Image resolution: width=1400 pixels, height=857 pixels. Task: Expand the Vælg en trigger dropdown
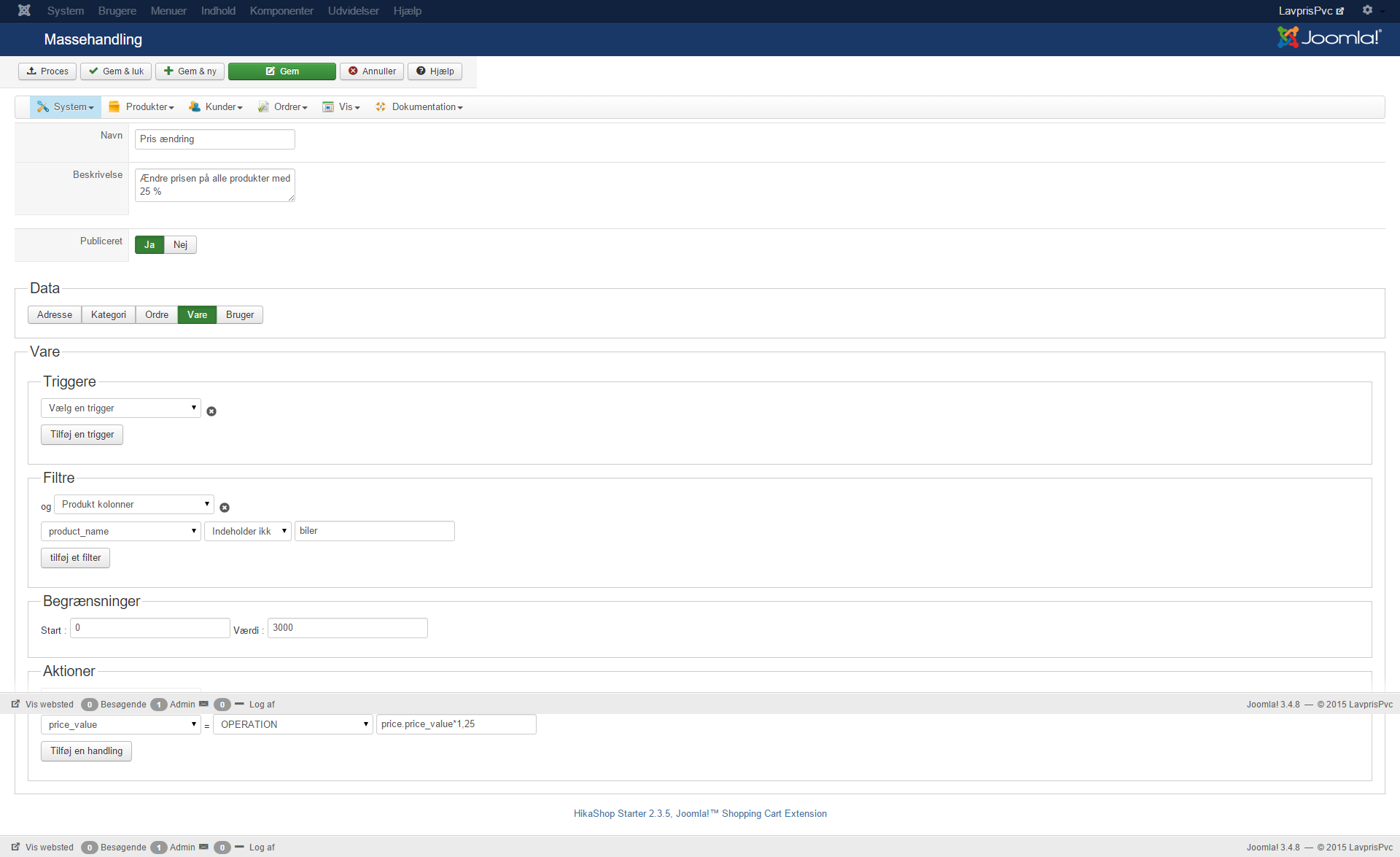(121, 408)
